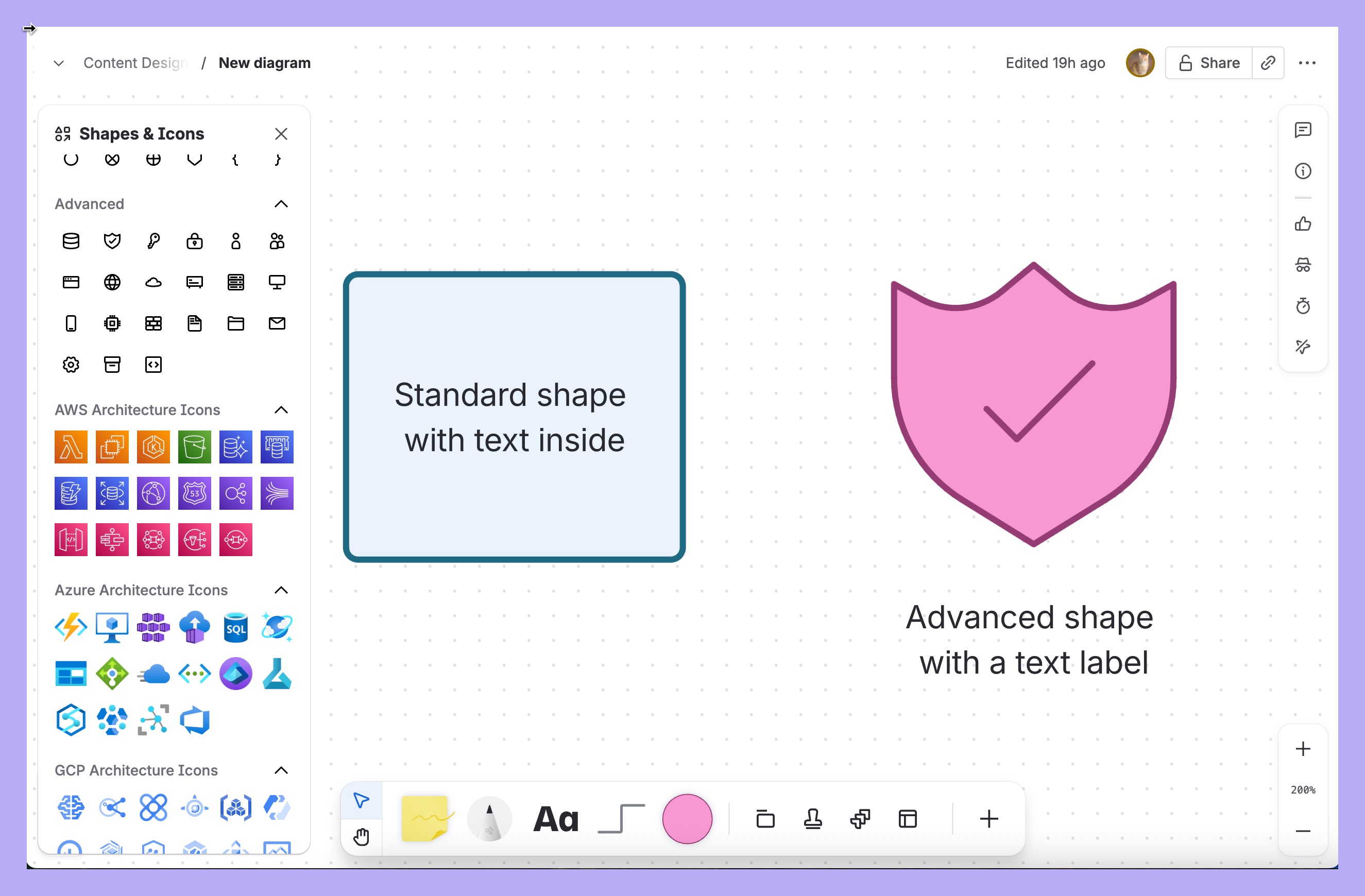Collapse AWS Architecture Icons section
The width and height of the screenshot is (1365, 896).
pos(281,410)
